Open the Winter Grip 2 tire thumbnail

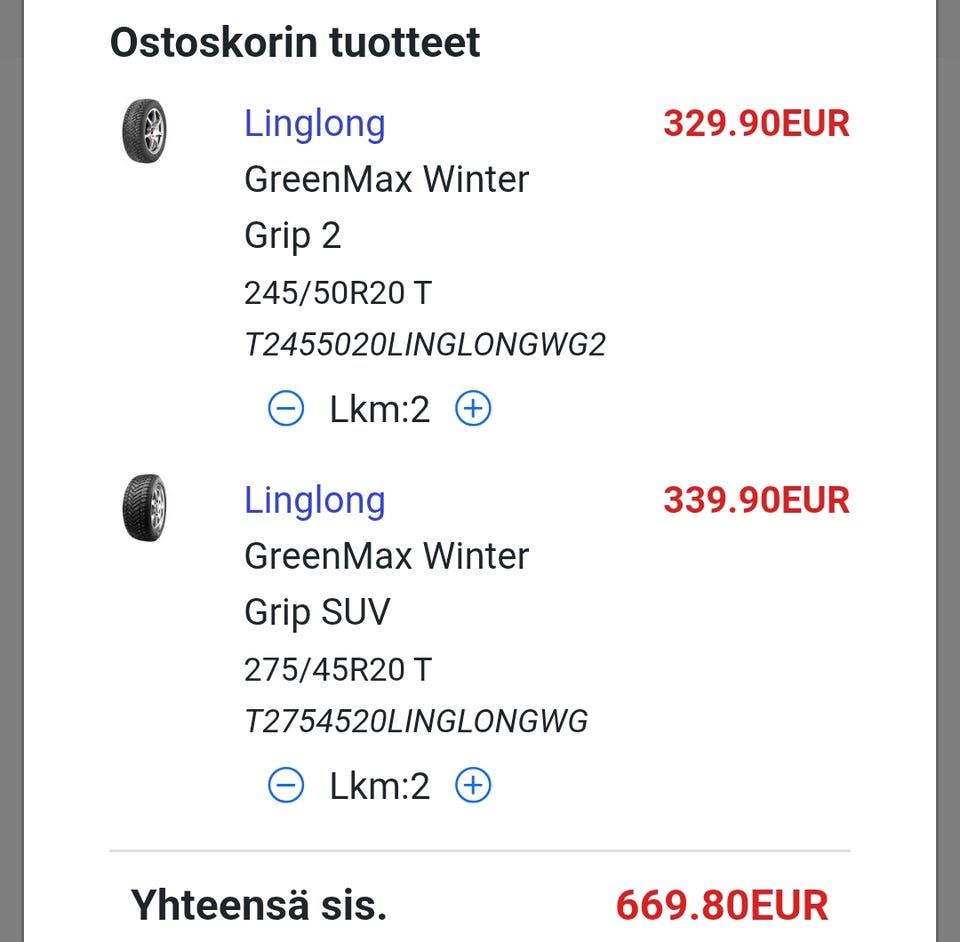(144, 131)
